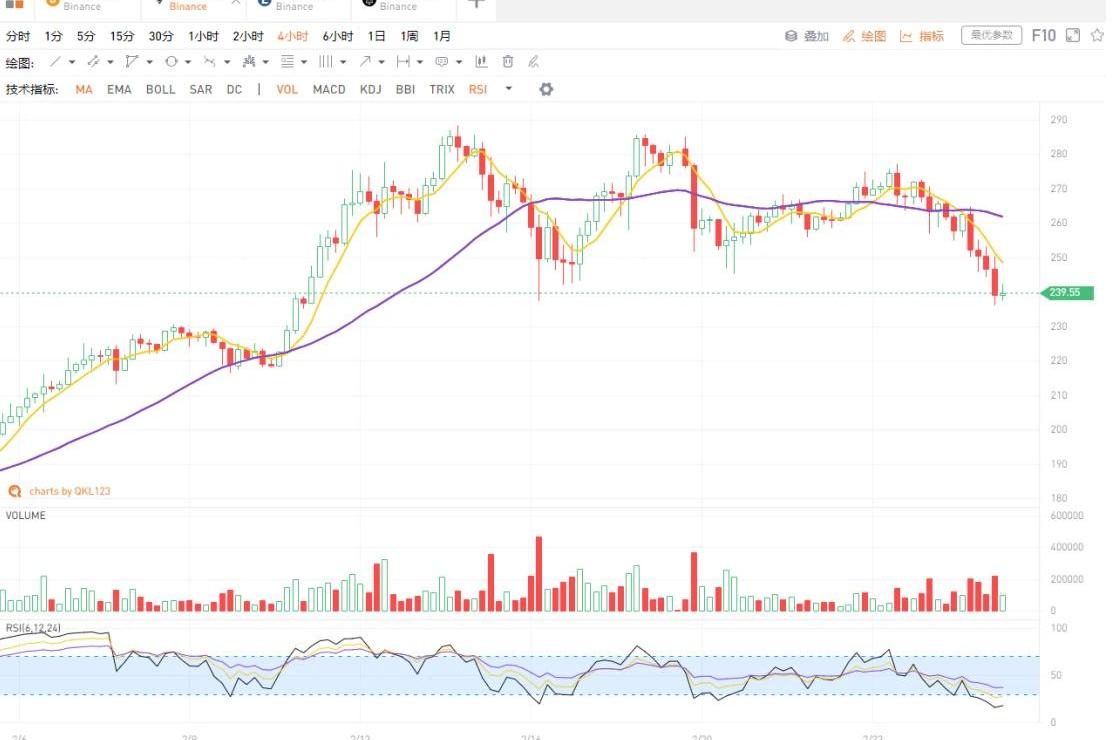This screenshot has width=1112, height=740.
Task: Open more indicators dropdown after RSI
Action: coord(508,89)
